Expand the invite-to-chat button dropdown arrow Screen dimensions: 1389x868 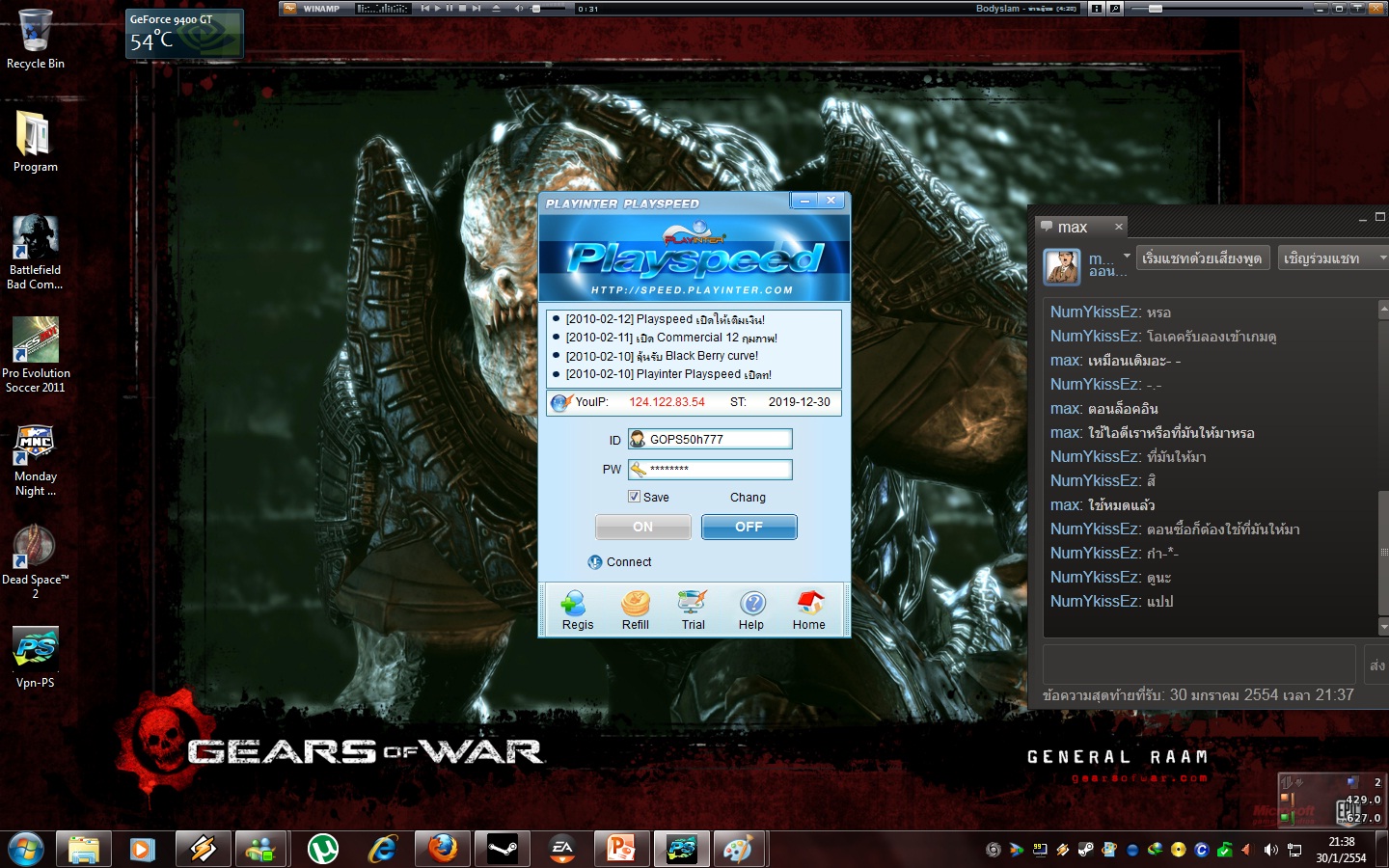tap(1383, 258)
